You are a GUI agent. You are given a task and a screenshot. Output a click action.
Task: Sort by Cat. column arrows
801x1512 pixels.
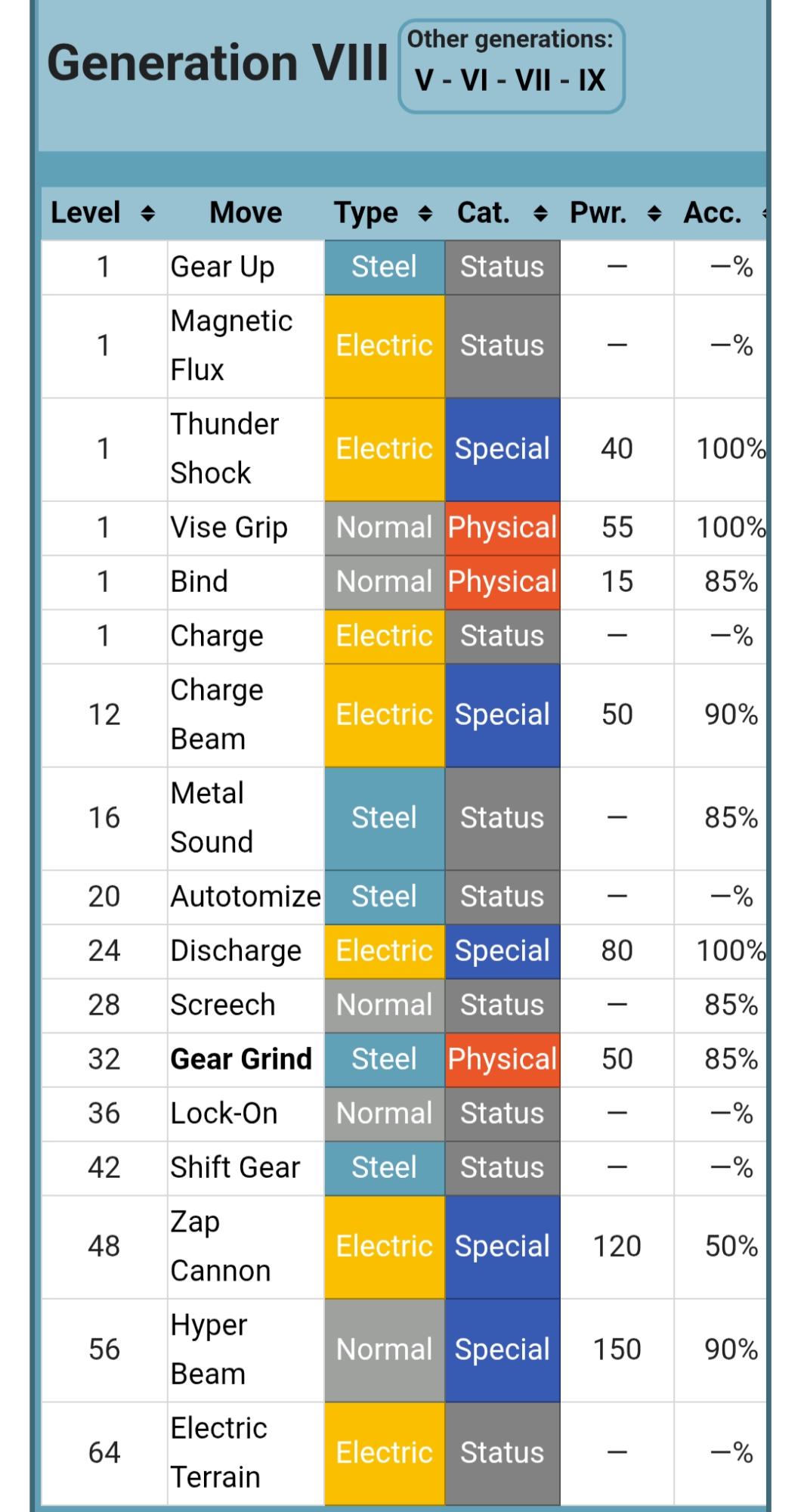point(540,214)
